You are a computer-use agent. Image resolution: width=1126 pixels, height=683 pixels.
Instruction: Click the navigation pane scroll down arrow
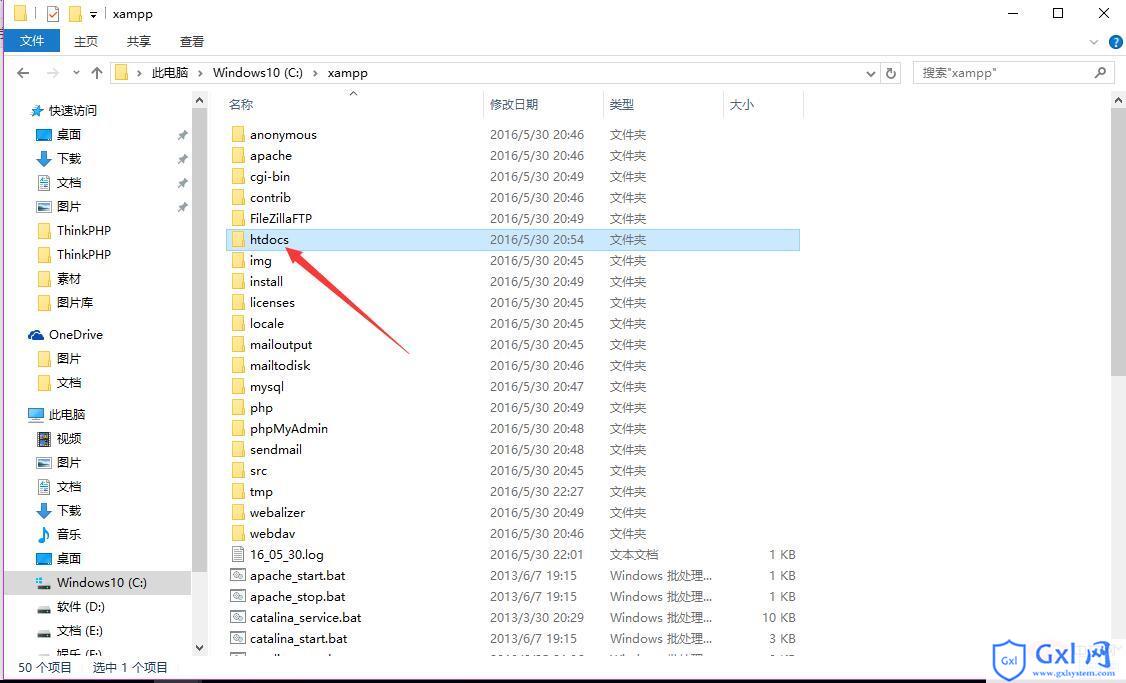(200, 647)
